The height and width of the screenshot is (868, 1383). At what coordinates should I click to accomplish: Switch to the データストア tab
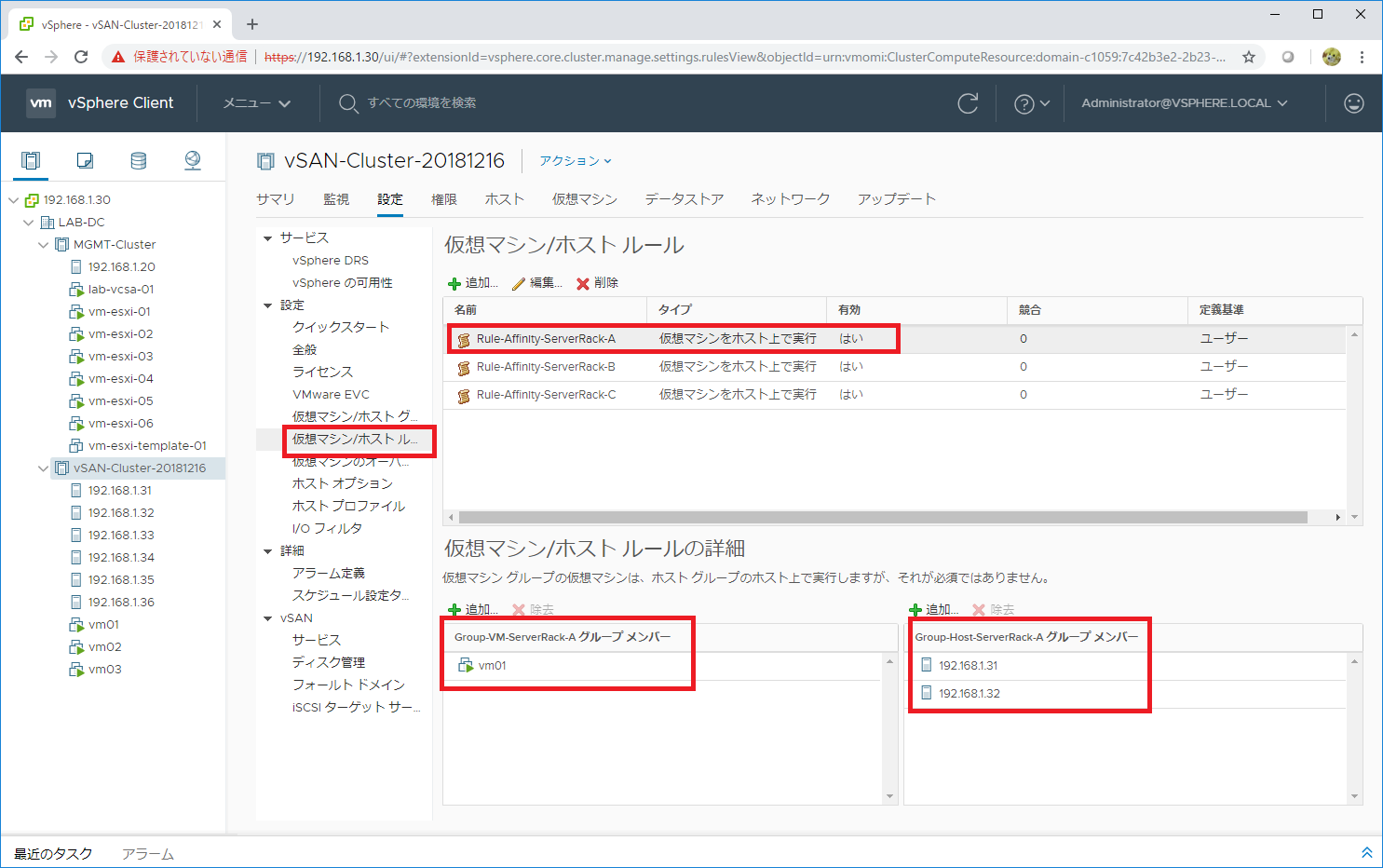[685, 199]
